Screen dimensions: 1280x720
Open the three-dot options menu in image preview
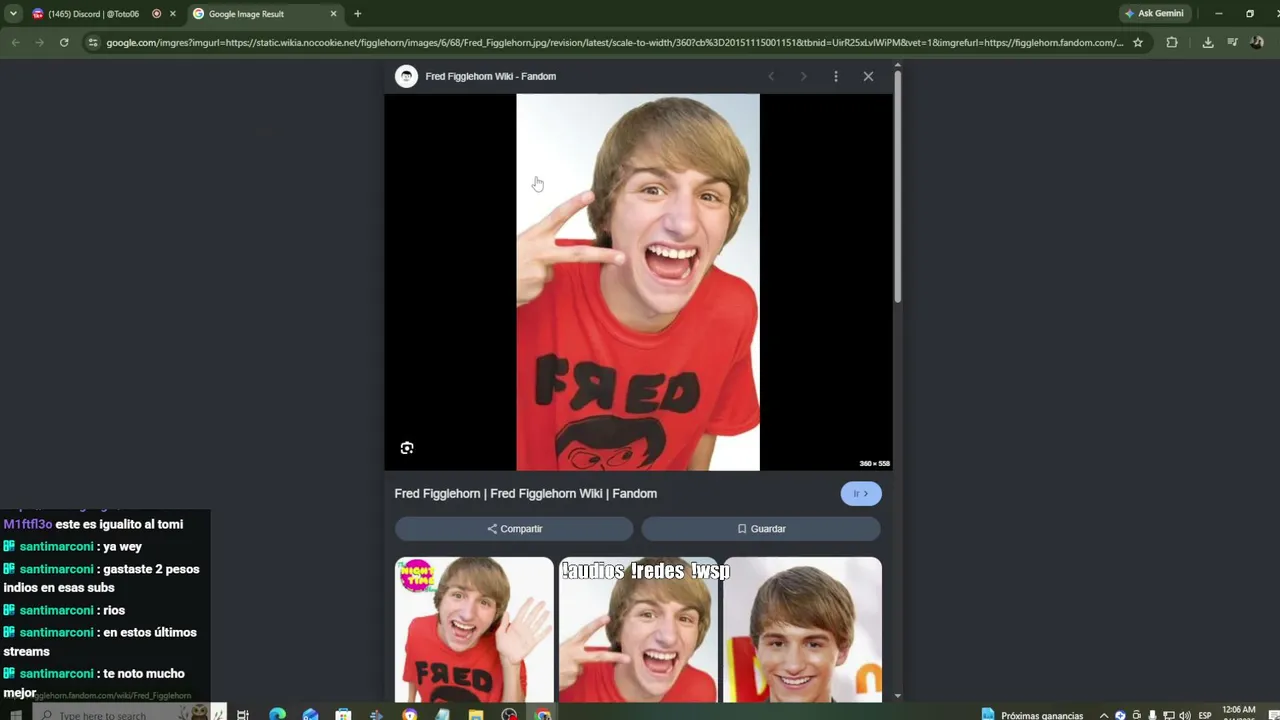[836, 76]
